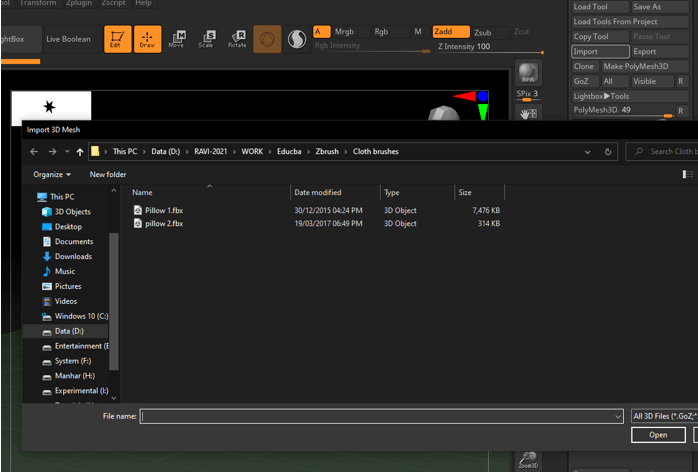Change the view layout icon
This screenshot has height=472, width=698.
click(x=687, y=174)
